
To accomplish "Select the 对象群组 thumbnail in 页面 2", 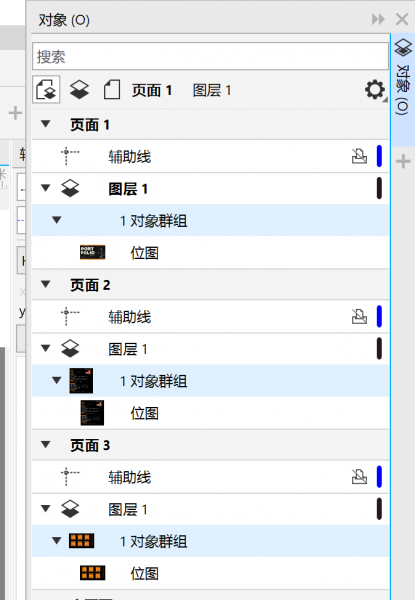I will tap(81, 381).
